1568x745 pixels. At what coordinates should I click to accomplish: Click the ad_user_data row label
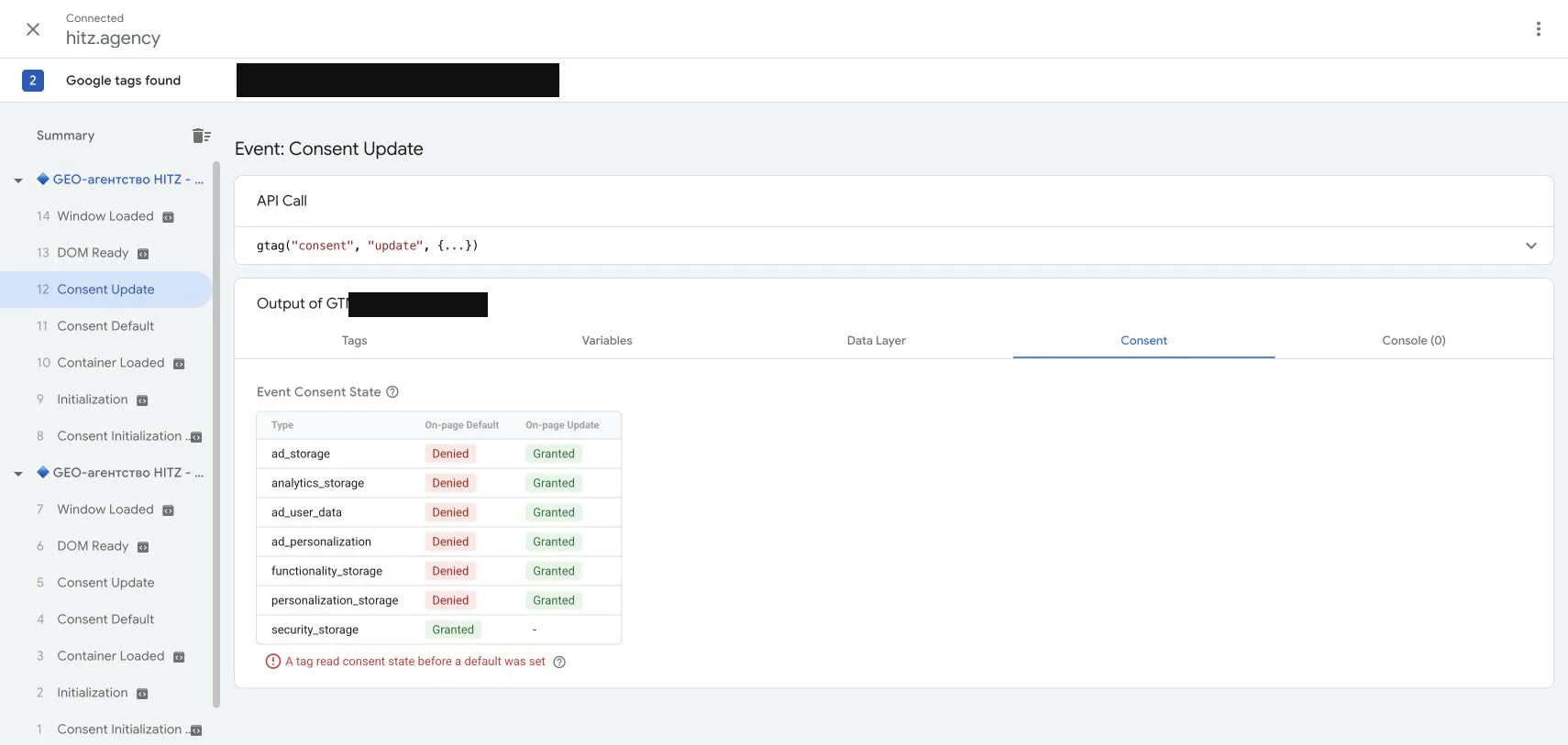(306, 512)
